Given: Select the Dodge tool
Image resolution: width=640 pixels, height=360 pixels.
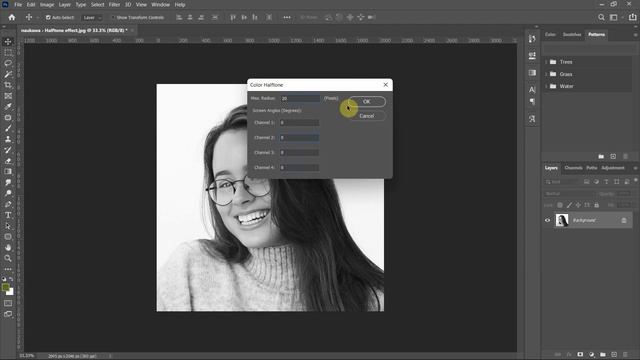Looking at the screenshot, I should pos(8,193).
